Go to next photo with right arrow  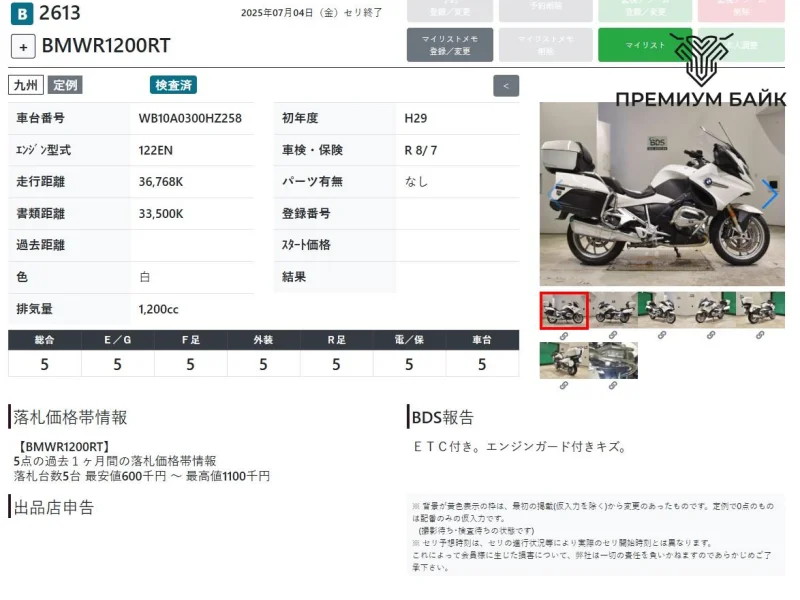(769, 195)
